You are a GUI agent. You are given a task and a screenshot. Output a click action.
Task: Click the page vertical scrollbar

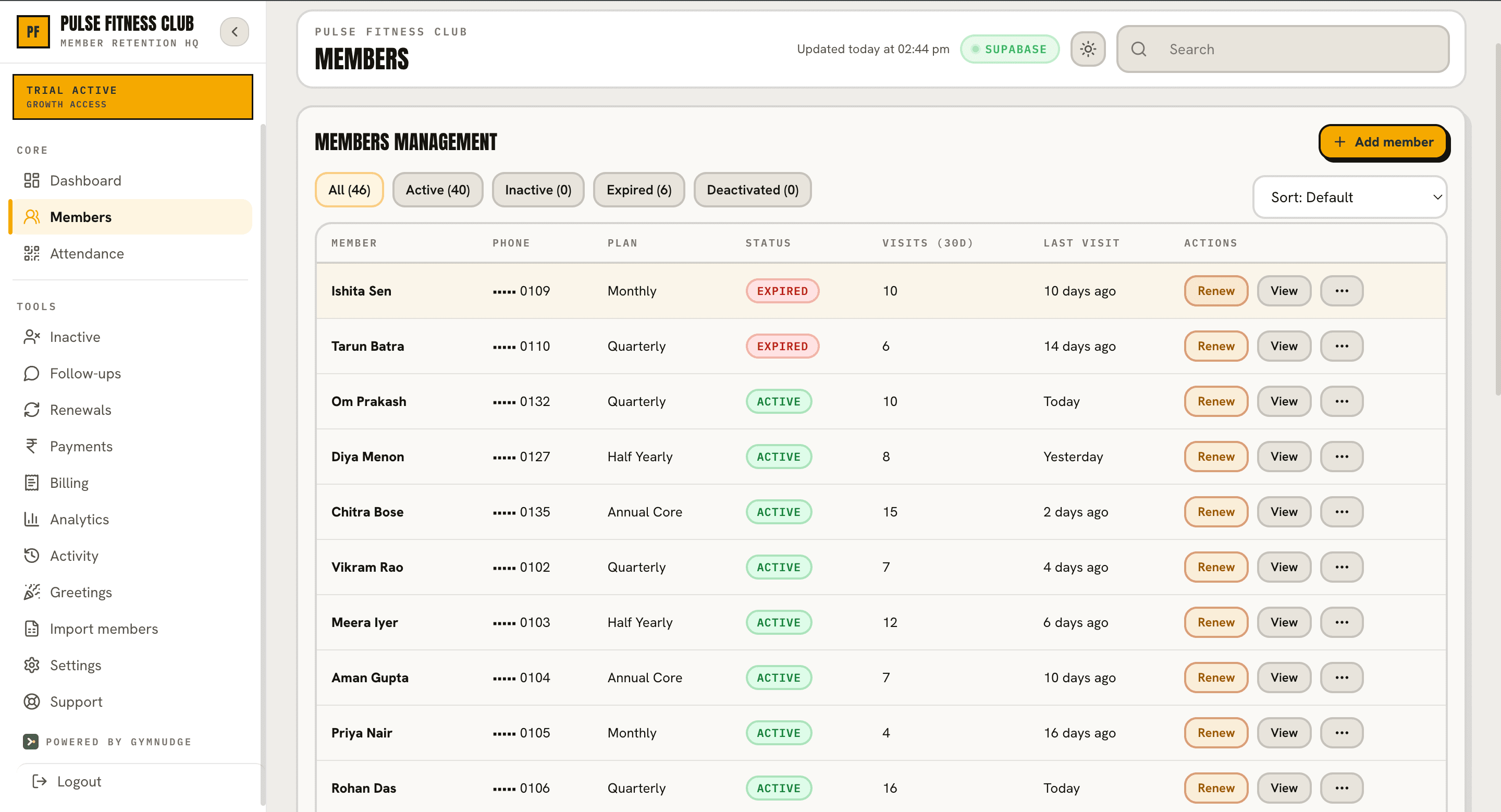(x=1497, y=220)
